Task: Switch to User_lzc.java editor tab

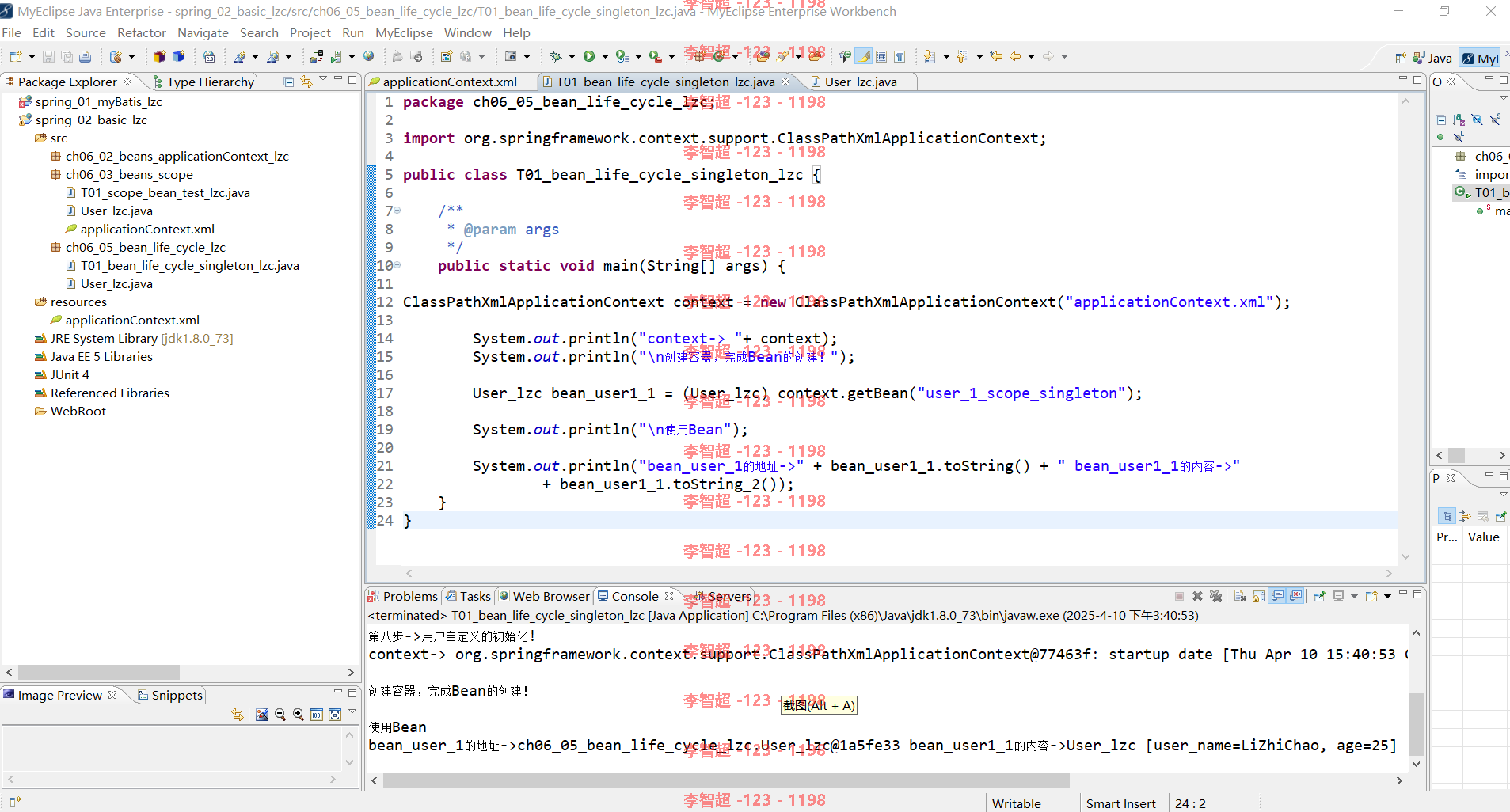Action: click(x=861, y=82)
